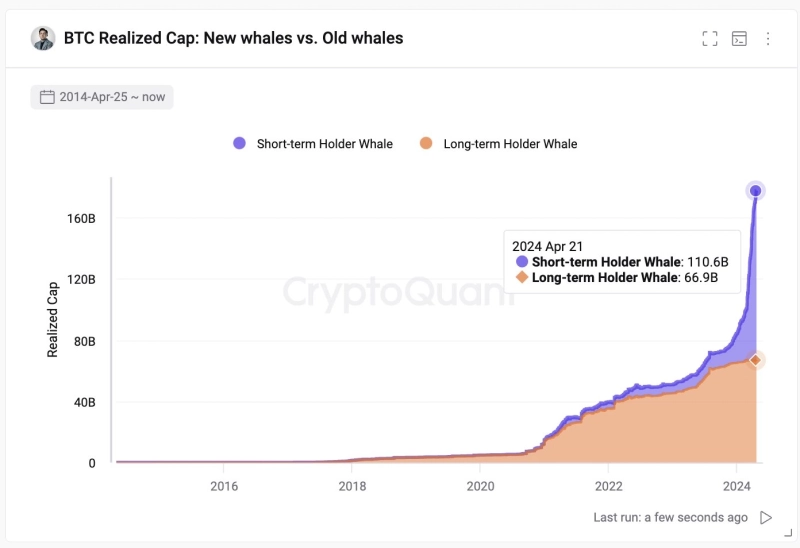Run the query with the play icon
Viewport: 800px width, 548px height.
pyautogui.click(x=766, y=517)
